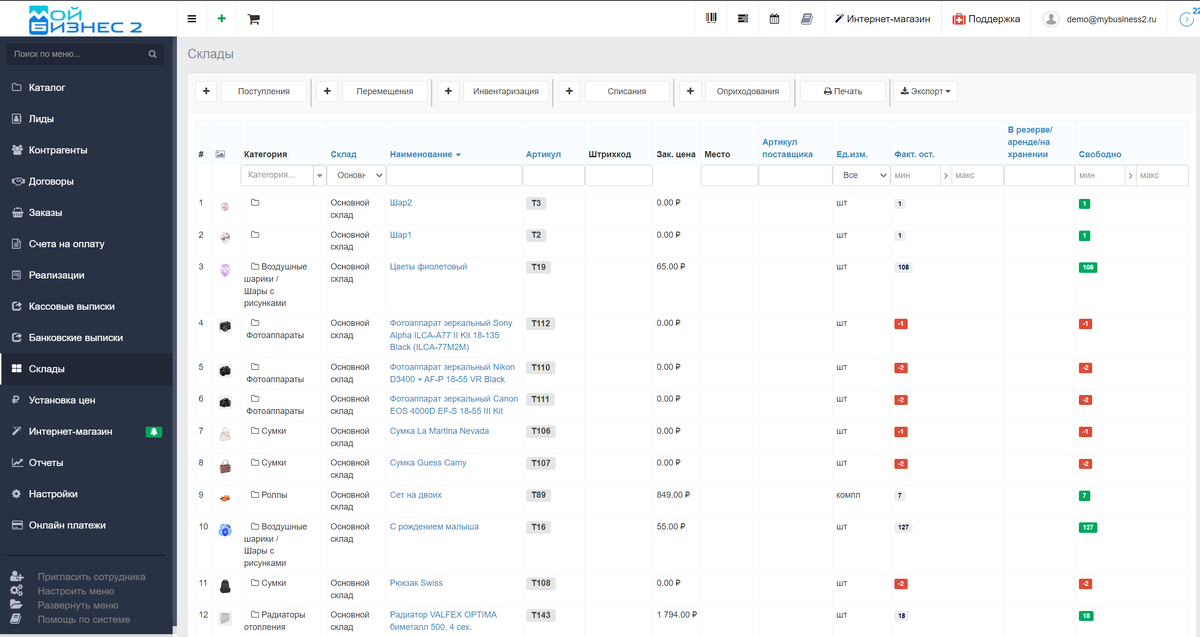The height and width of the screenshot is (637, 1200).
Task: Open the Цветы фиолетовый product link
Action: [x=428, y=267]
